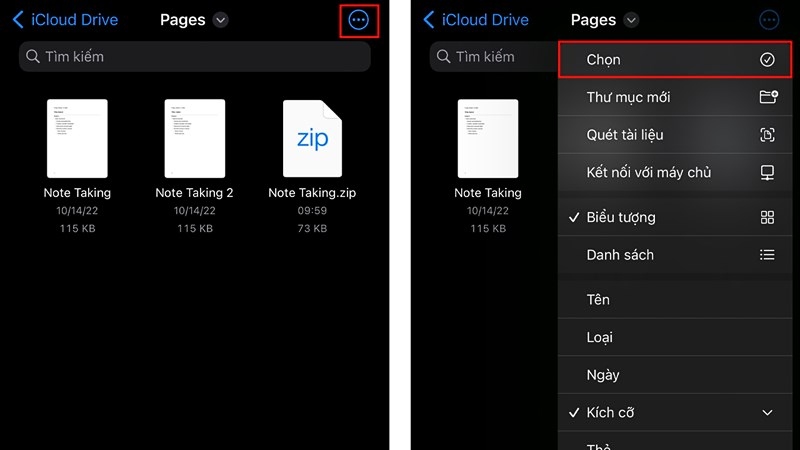
Task: Open the Note Taking document in left screen
Action: 77,138
